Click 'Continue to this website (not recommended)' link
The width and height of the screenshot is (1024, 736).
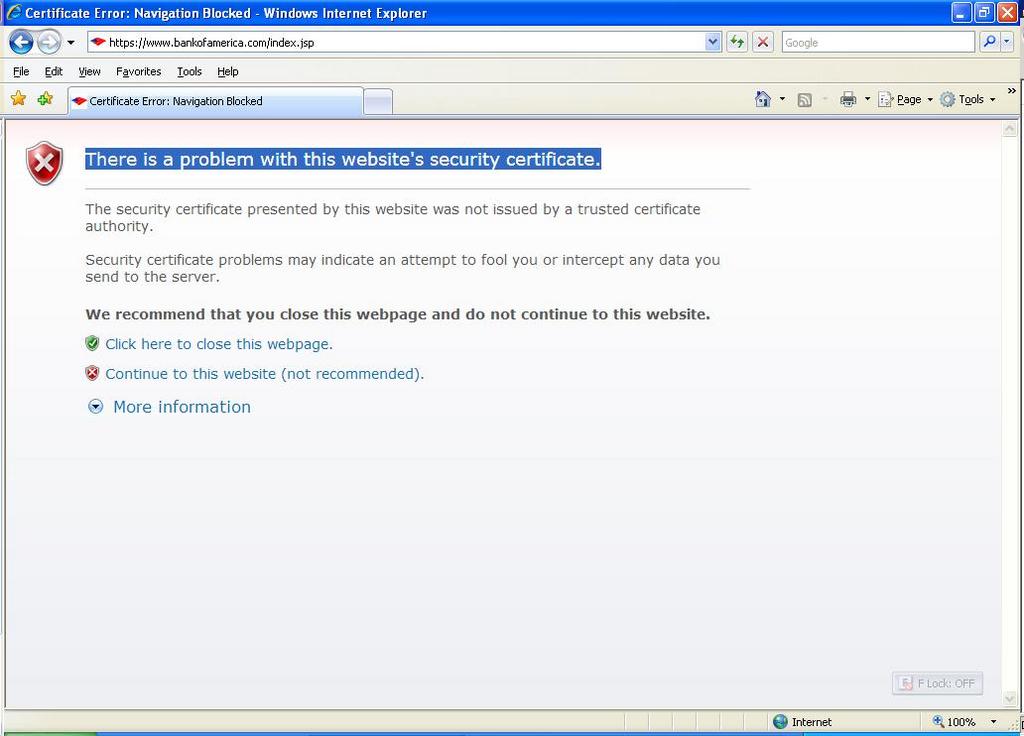264,374
